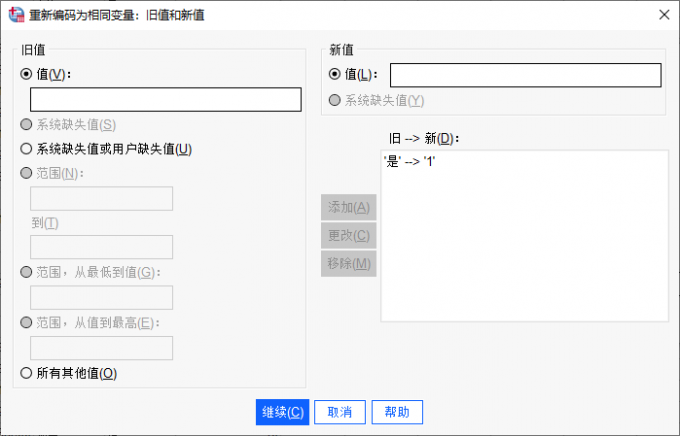Select the 新值 值(L) radio button

[x=334, y=74]
